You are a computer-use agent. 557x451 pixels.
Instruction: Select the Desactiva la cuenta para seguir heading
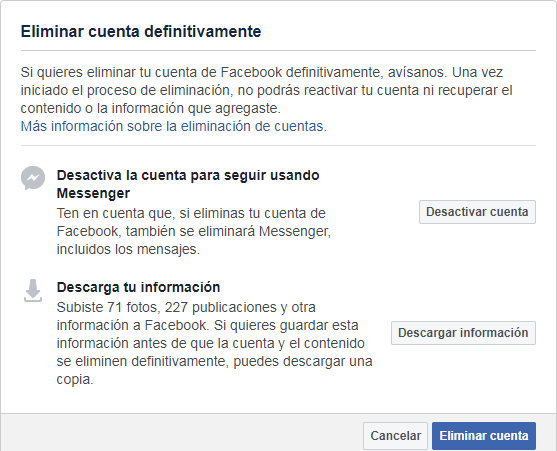(x=188, y=184)
